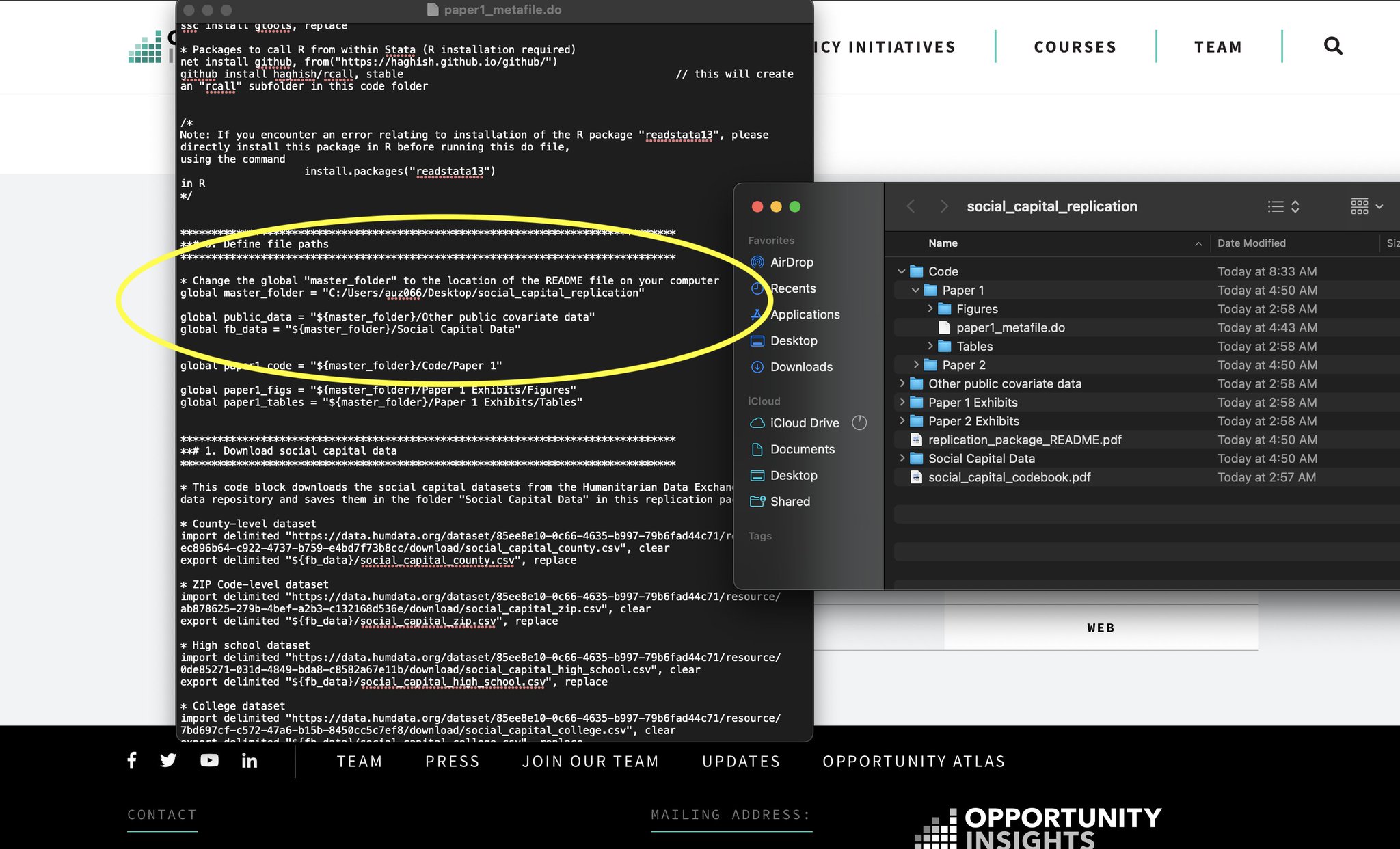1400x849 pixels.
Task: Click the iCloud Drive sync progress indicator
Action: 859,423
